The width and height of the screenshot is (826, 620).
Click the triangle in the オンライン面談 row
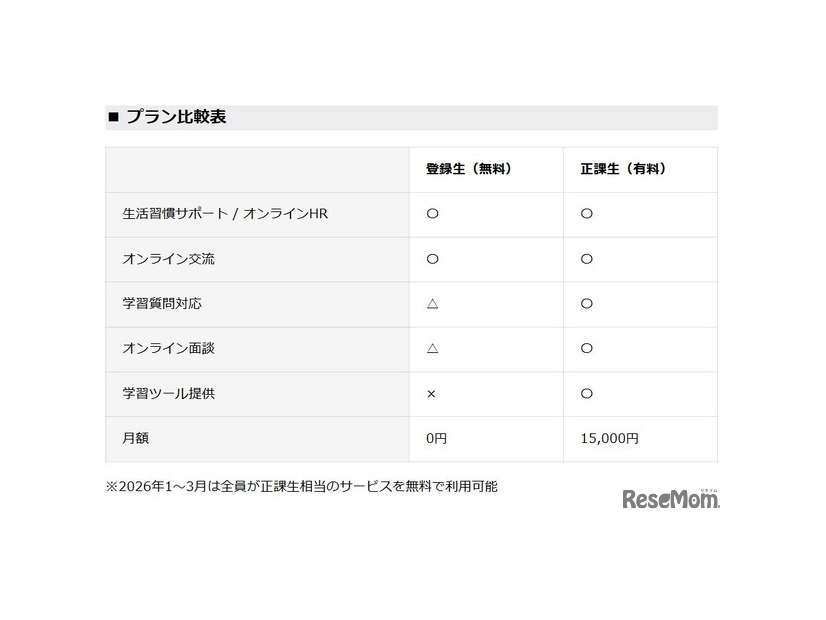[432, 349]
